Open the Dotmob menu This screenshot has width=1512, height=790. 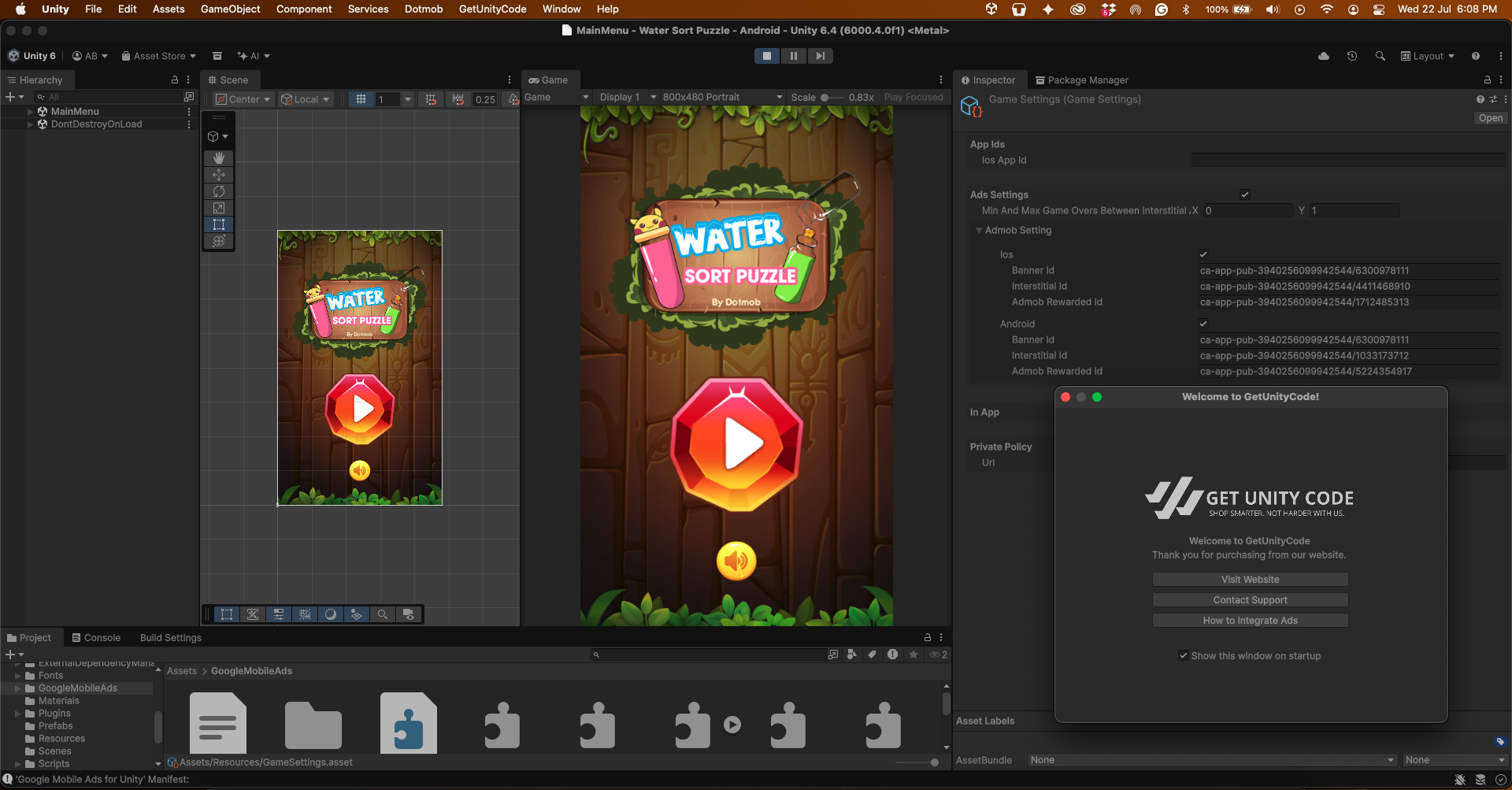[424, 9]
